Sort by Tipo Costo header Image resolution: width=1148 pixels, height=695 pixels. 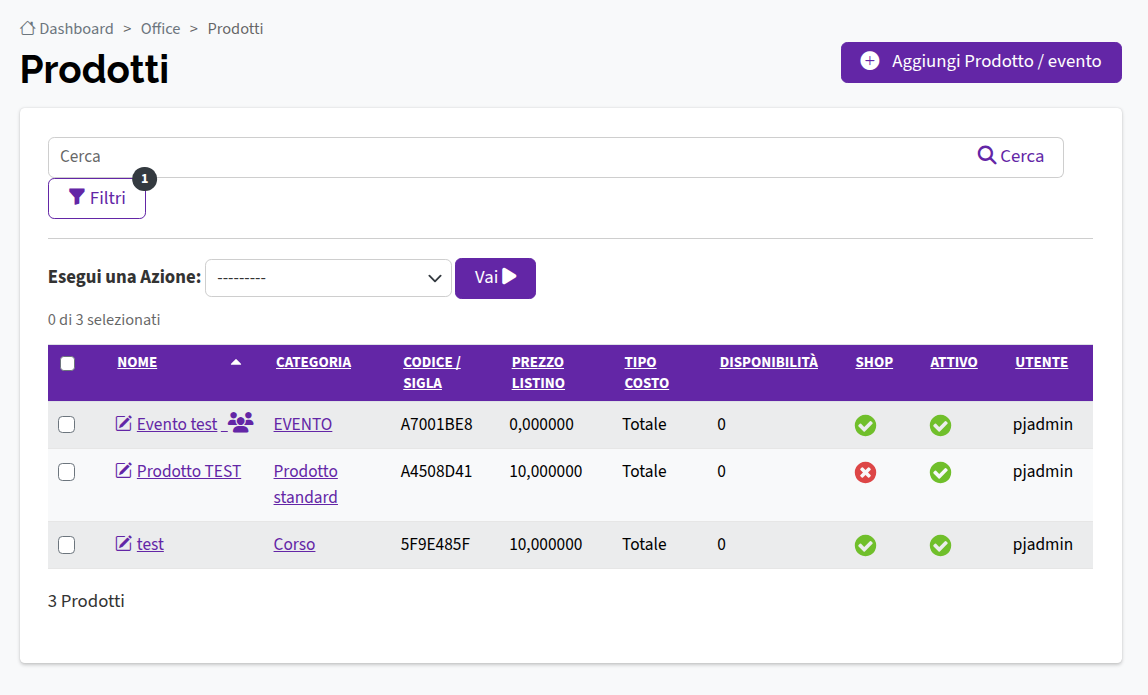pos(646,372)
